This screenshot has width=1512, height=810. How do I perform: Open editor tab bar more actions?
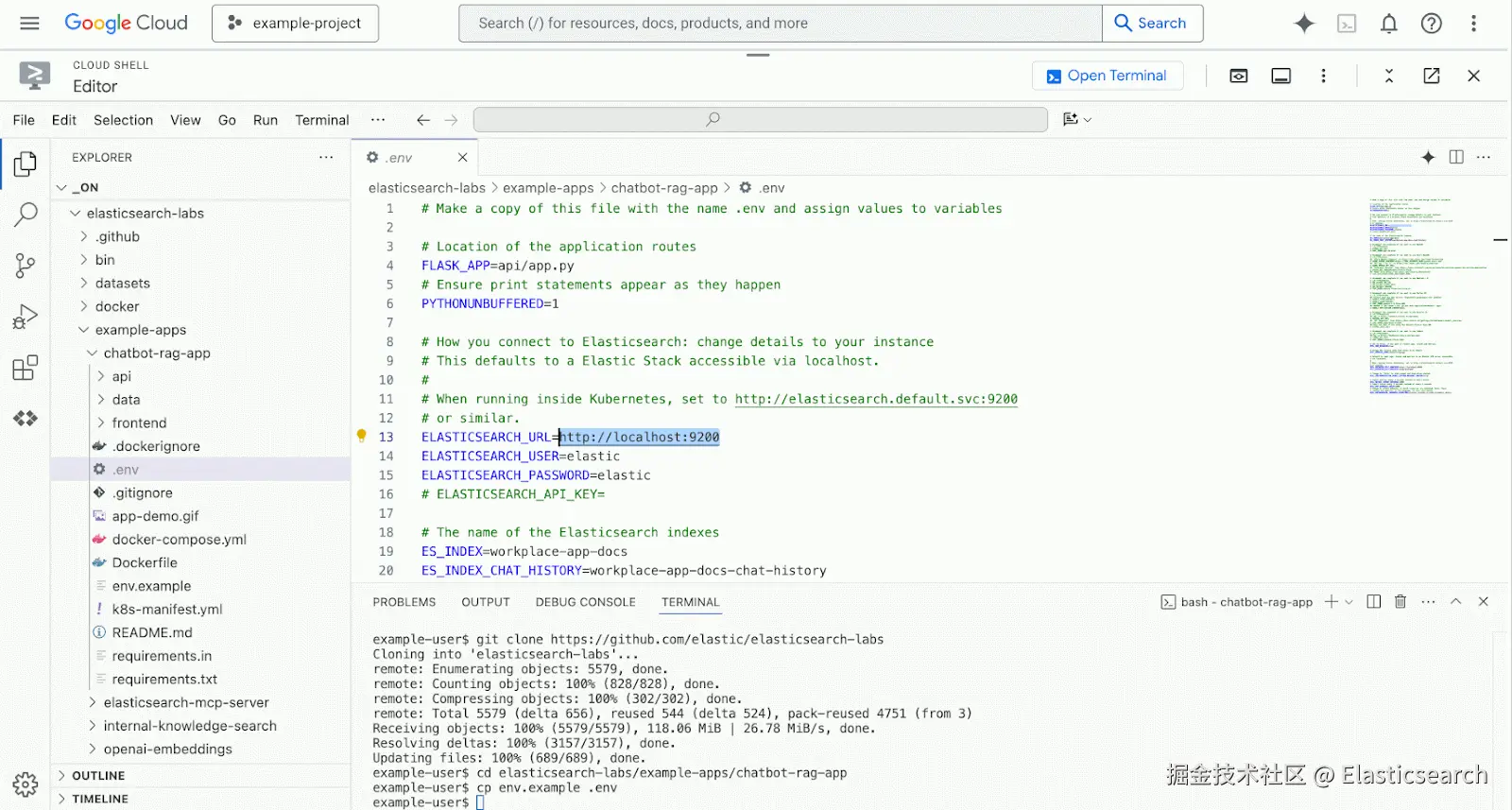(x=1484, y=157)
